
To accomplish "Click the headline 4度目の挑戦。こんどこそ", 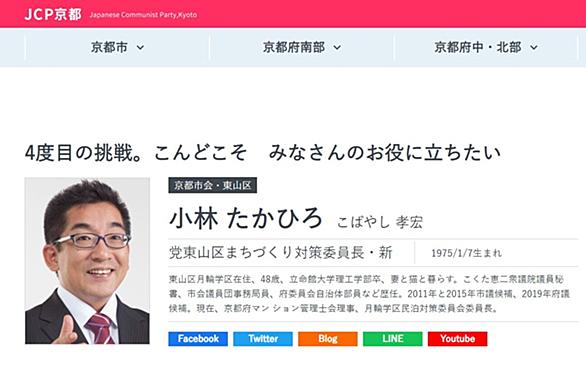I will pos(136,153).
